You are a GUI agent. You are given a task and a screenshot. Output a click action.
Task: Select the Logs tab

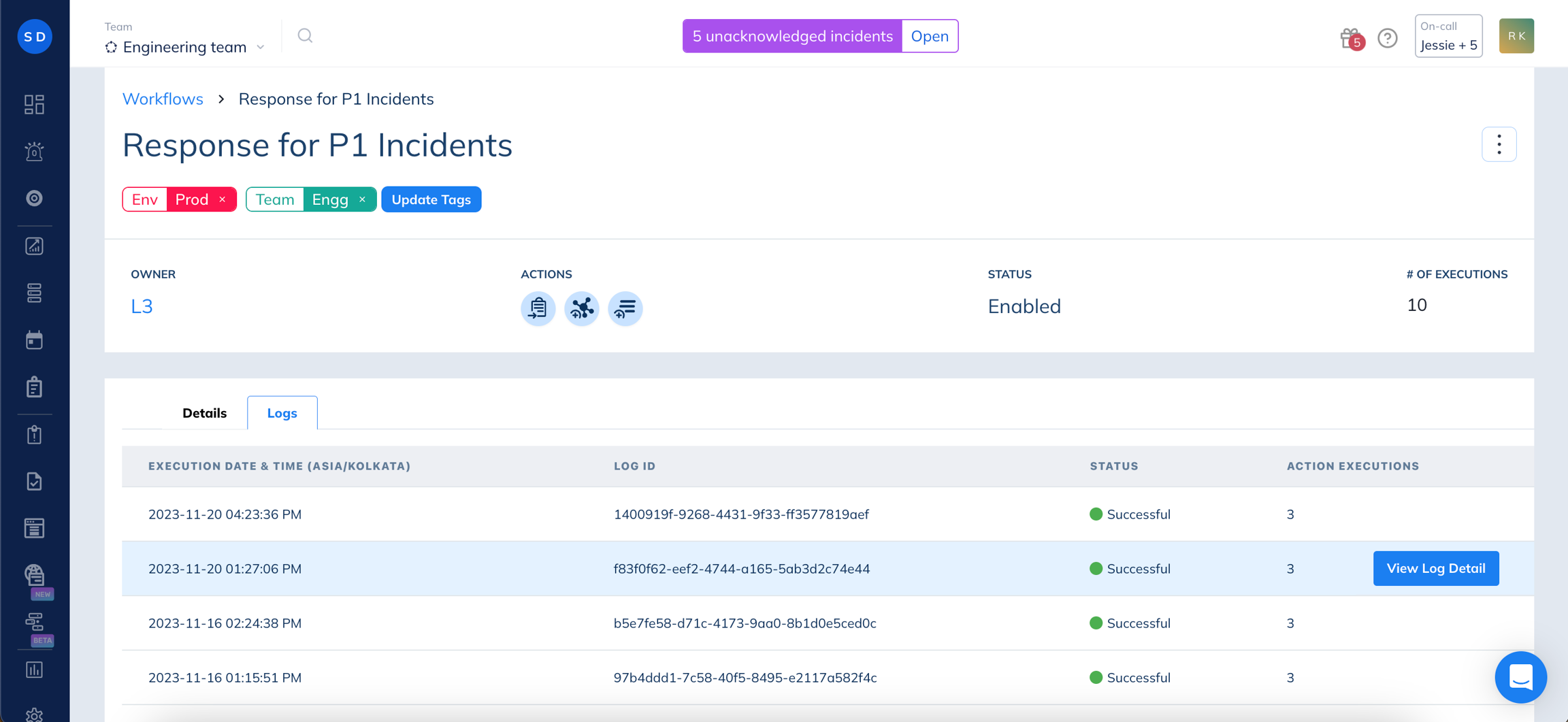pos(282,413)
